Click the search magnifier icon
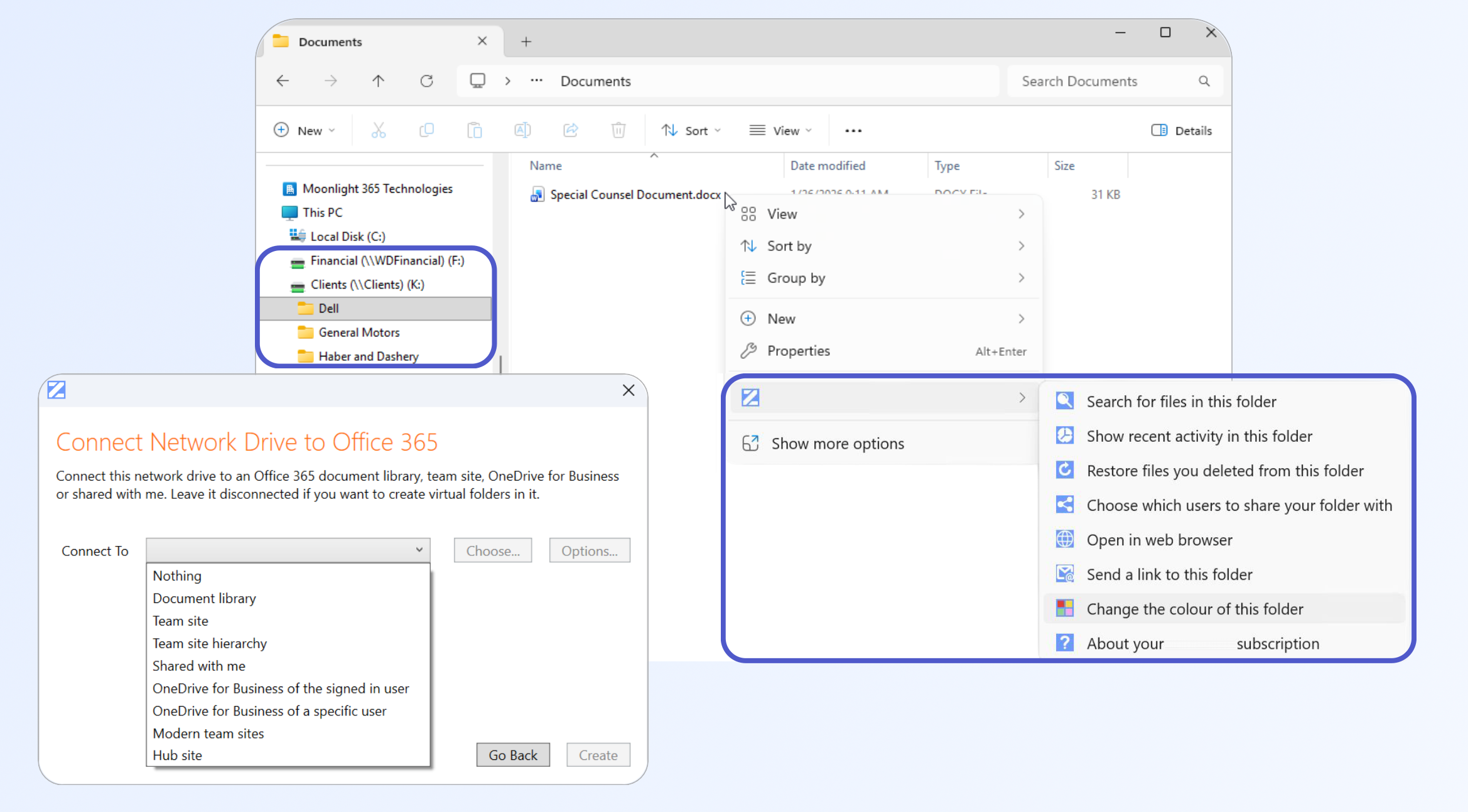Image resolution: width=1468 pixels, height=812 pixels. pos(1204,81)
